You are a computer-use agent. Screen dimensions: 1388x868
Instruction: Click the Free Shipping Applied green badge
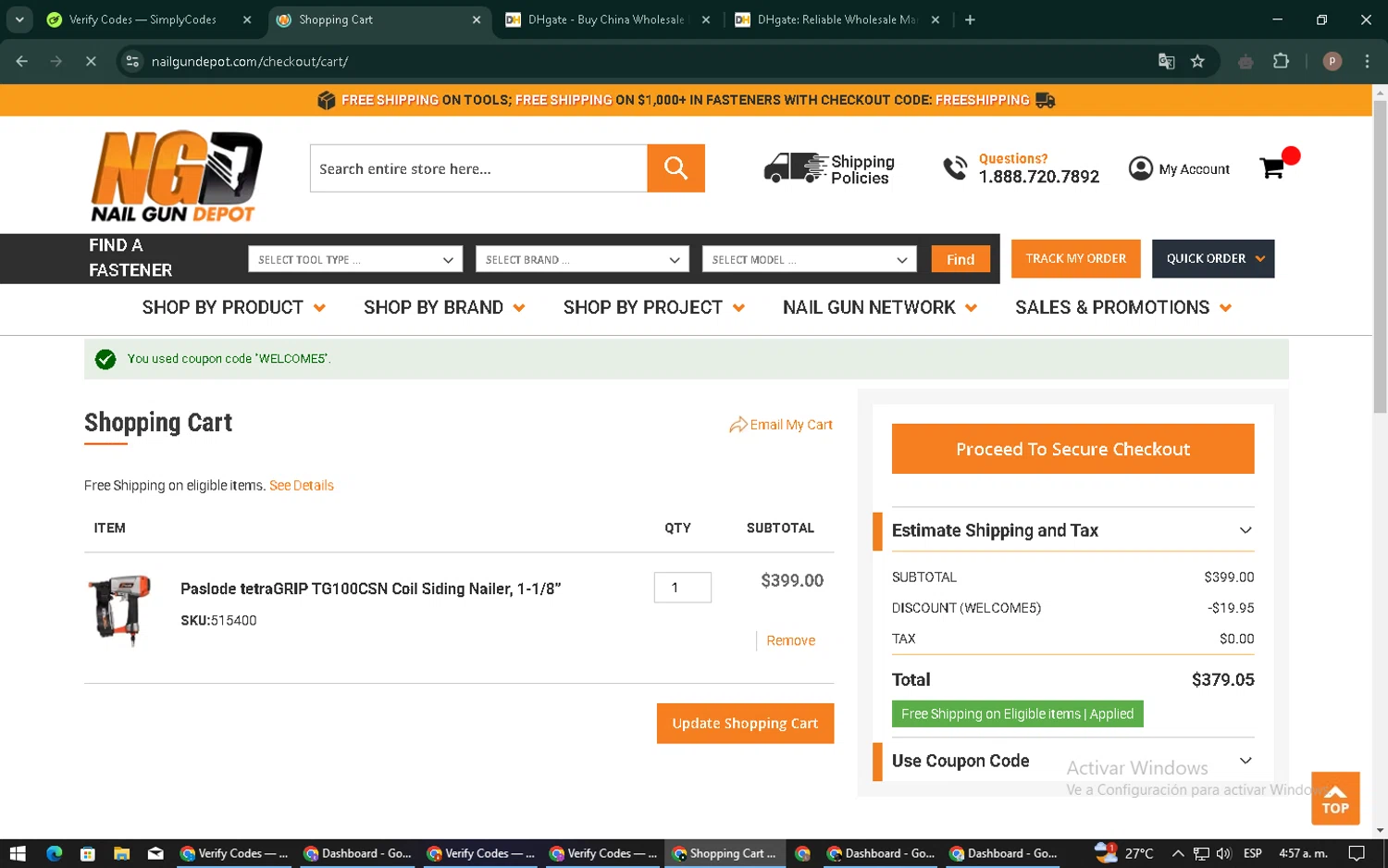[1017, 713]
